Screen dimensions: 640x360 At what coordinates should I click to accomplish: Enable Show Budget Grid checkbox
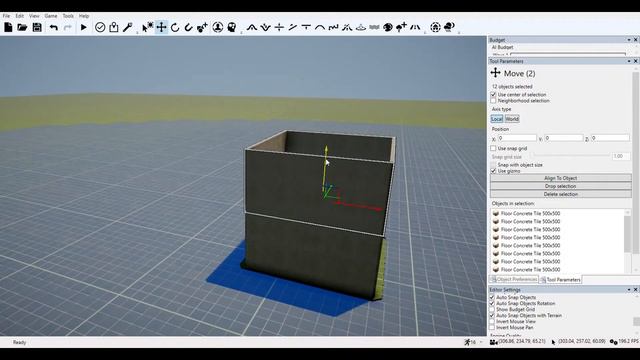pos(492,309)
